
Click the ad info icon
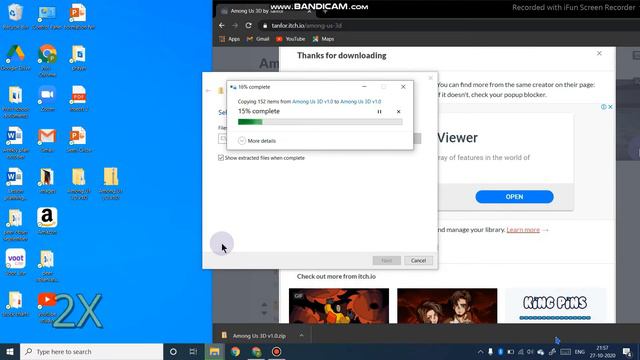[603, 107]
